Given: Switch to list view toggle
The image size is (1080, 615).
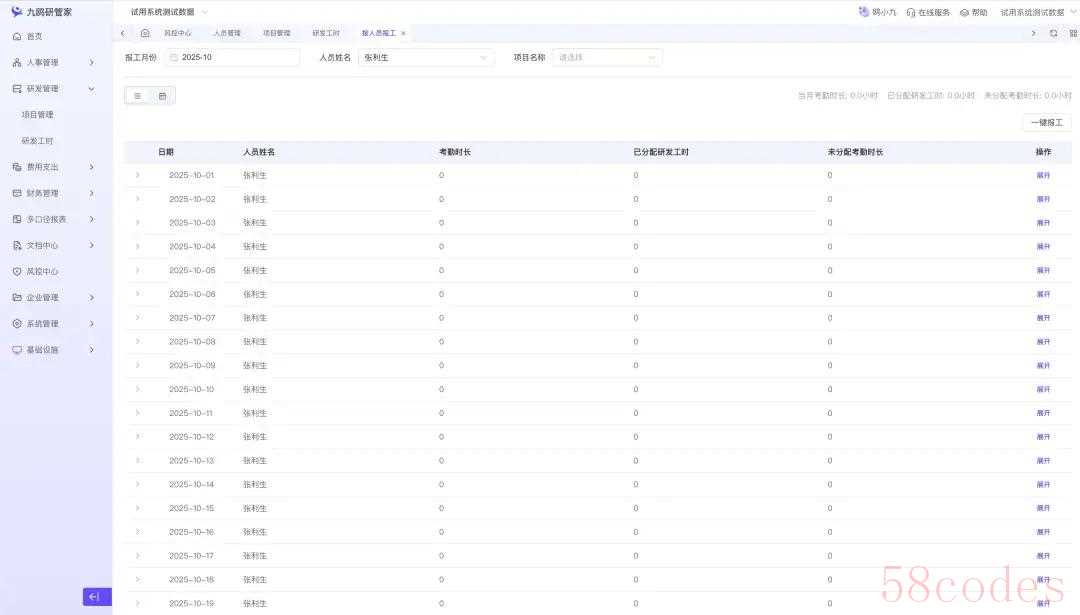Looking at the screenshot, I should tap(137, 96).
